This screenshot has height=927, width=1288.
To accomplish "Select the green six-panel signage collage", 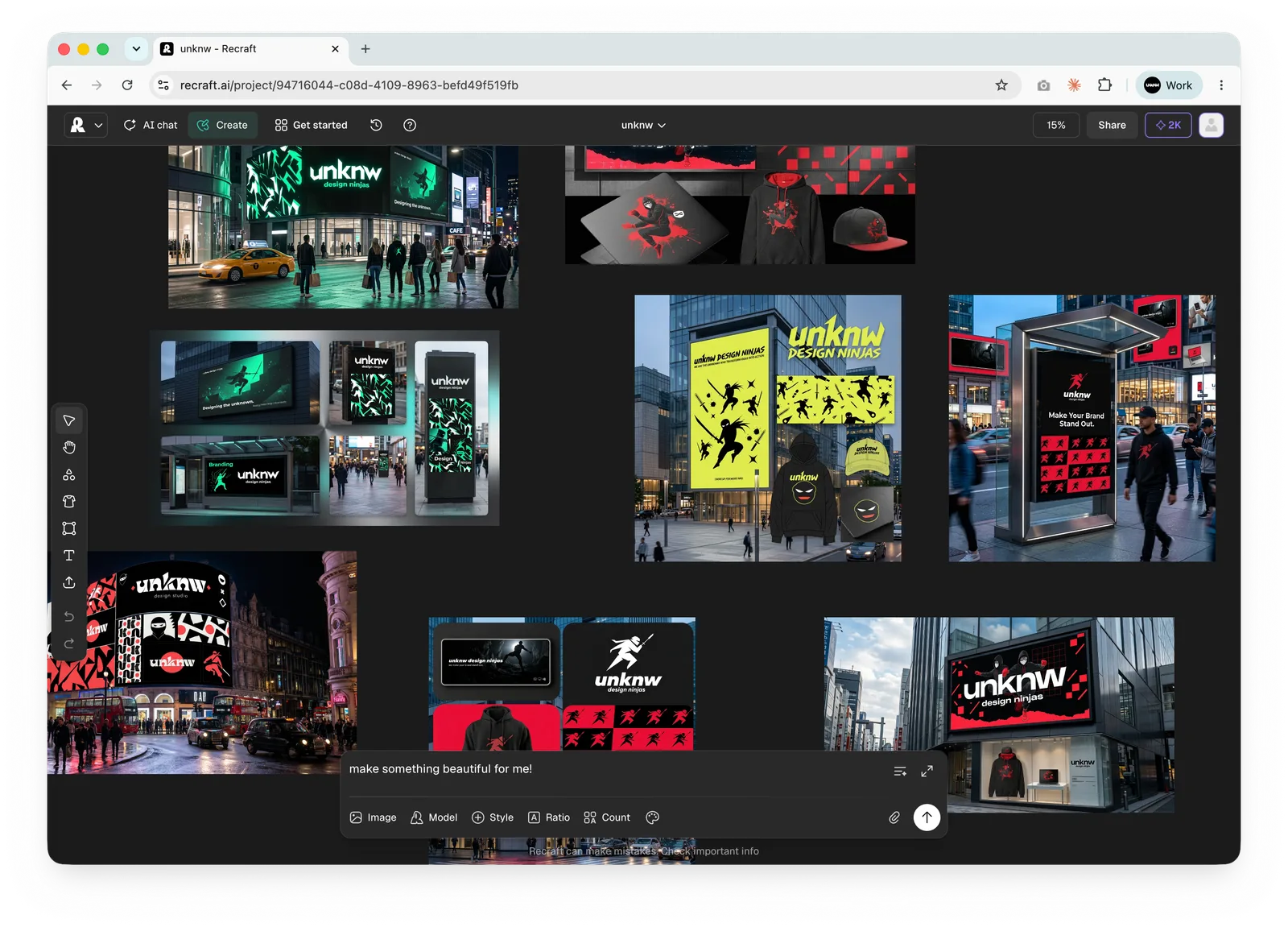I will pos(325,428).
